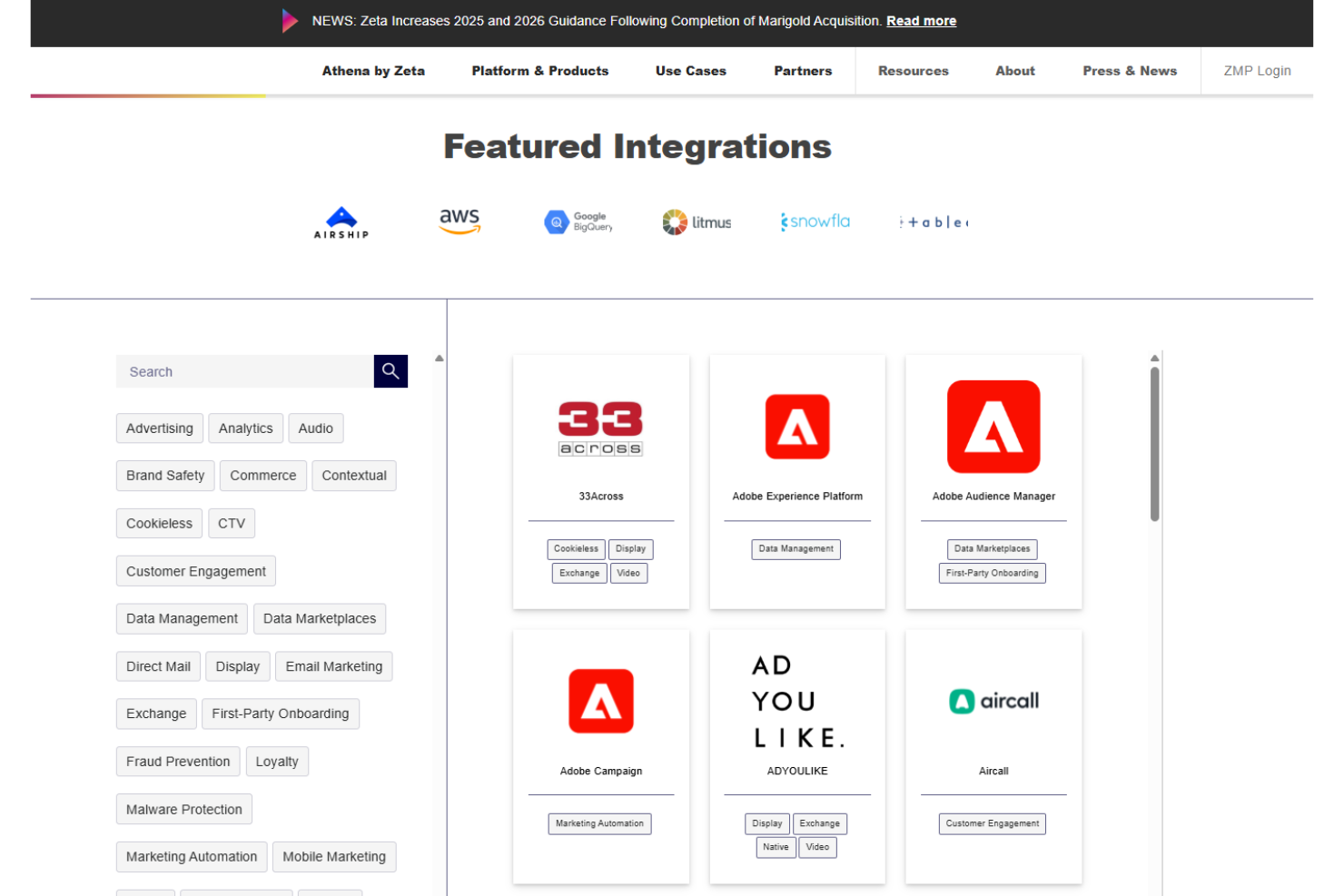Open the Snowflake featured integration logo
Viewport: 1344px width, 896px height.
point(815,222)
